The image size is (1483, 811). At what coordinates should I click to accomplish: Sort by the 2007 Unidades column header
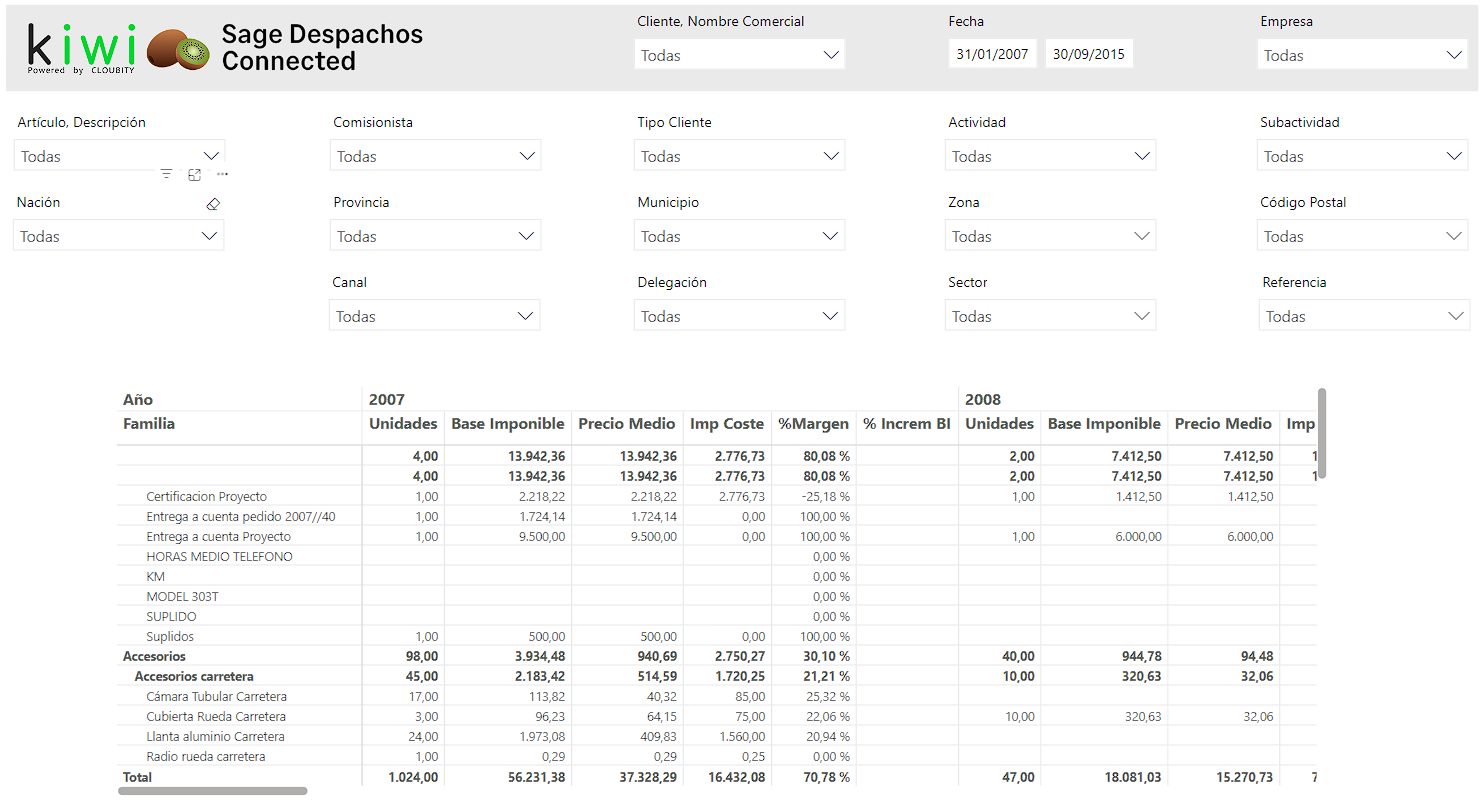click(403, 424)
